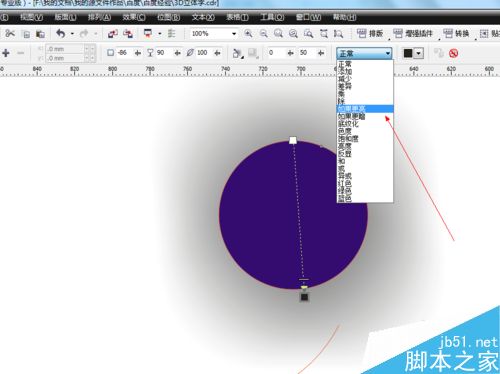Click the shadow angle field showing -86
Screen dimensions: 500x374
[x=124, y=53]
